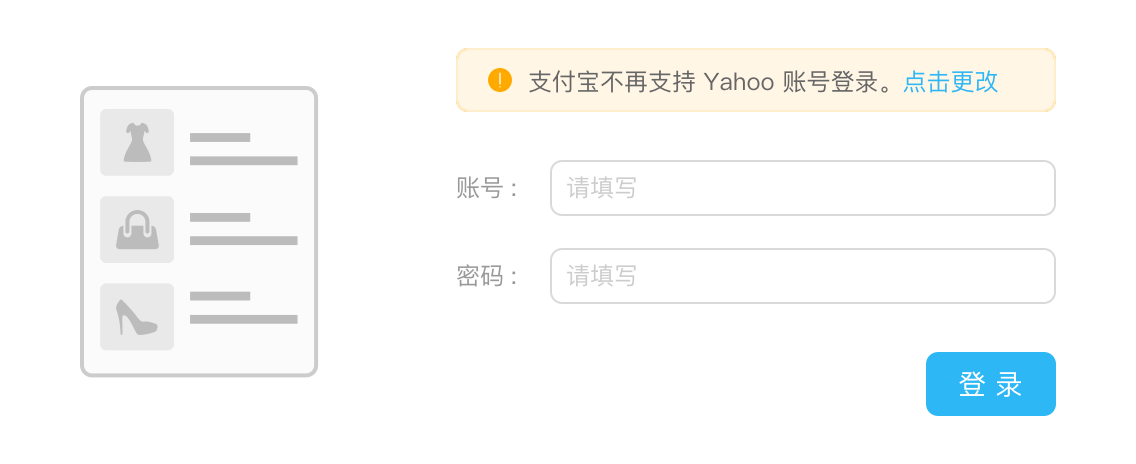The image size is (1136, 464).
Task: Click the short gray line beside the dress
Action: pos(220,137)
